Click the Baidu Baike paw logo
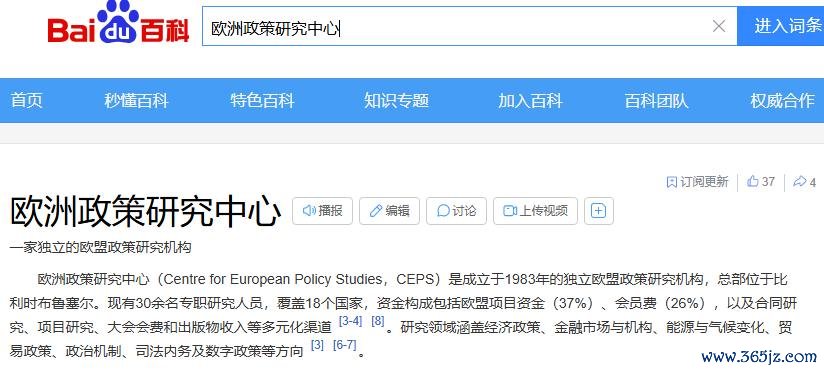 point(118,23)
